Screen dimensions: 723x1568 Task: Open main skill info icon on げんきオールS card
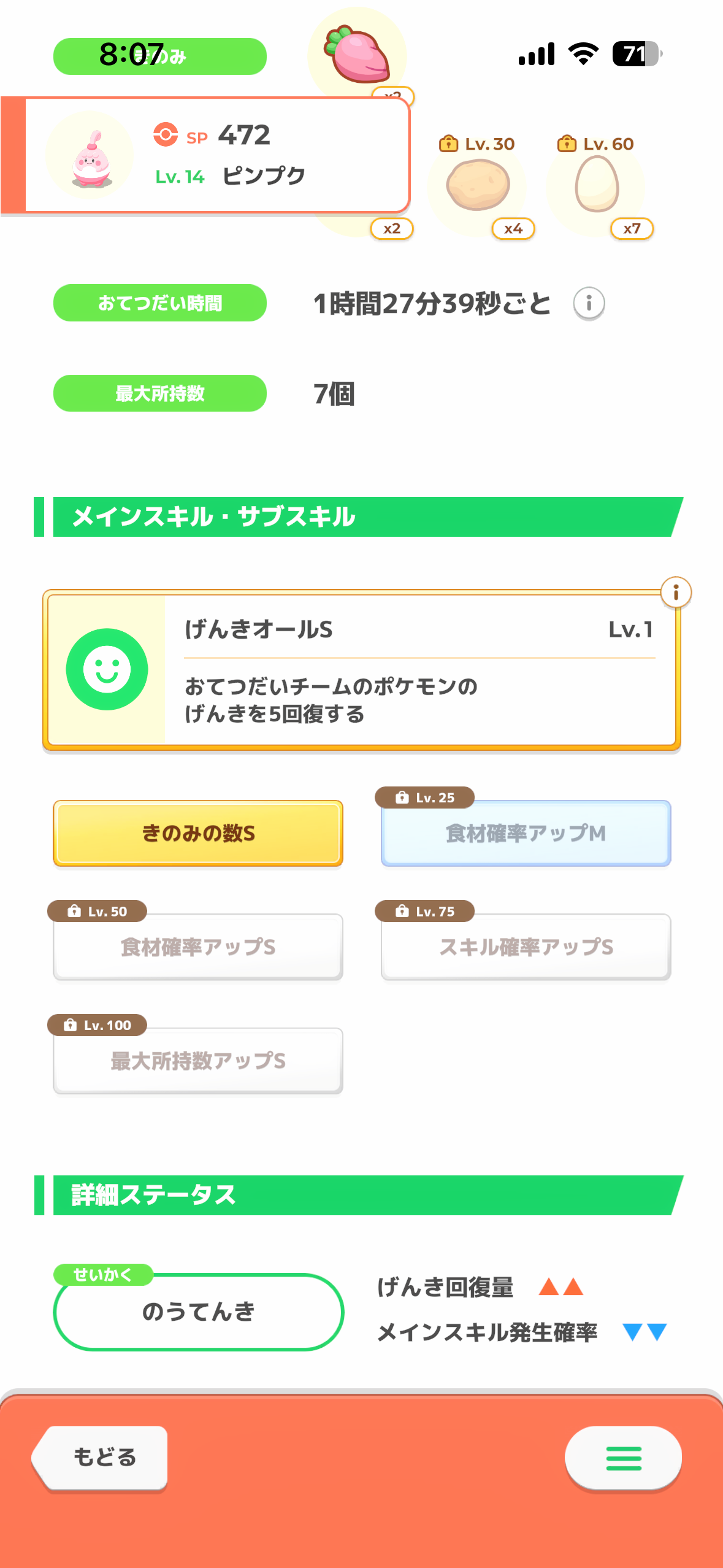tap(676, 593)
